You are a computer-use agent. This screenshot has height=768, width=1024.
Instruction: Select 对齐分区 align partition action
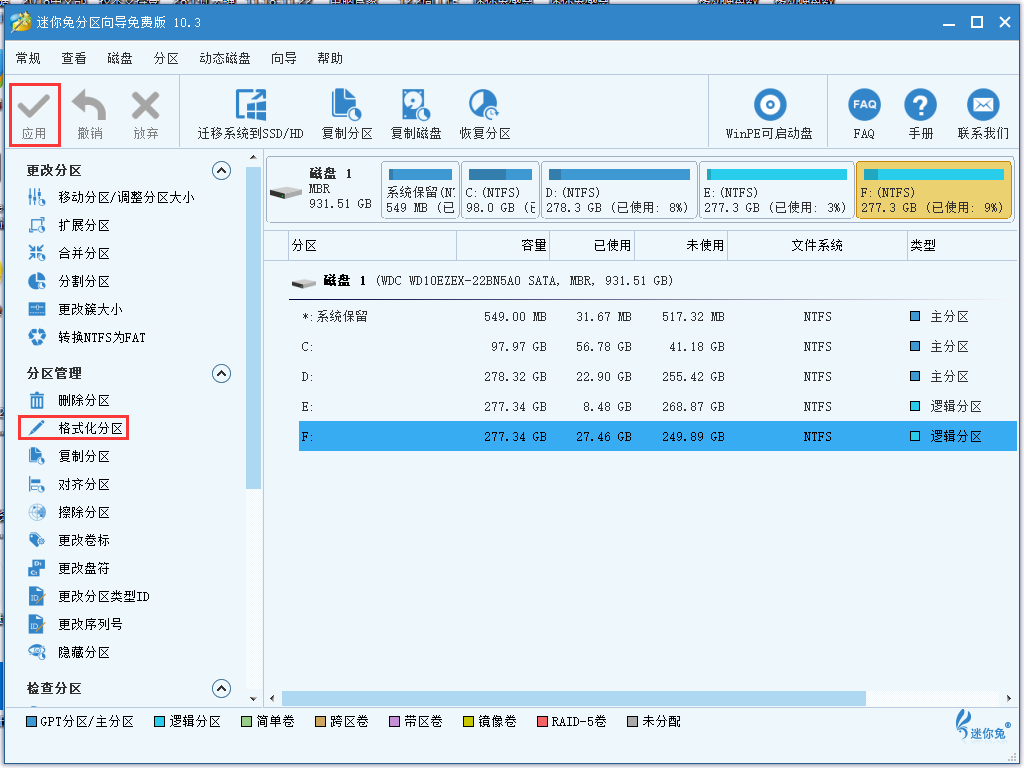pyautogui.click(x=69, y=485)
